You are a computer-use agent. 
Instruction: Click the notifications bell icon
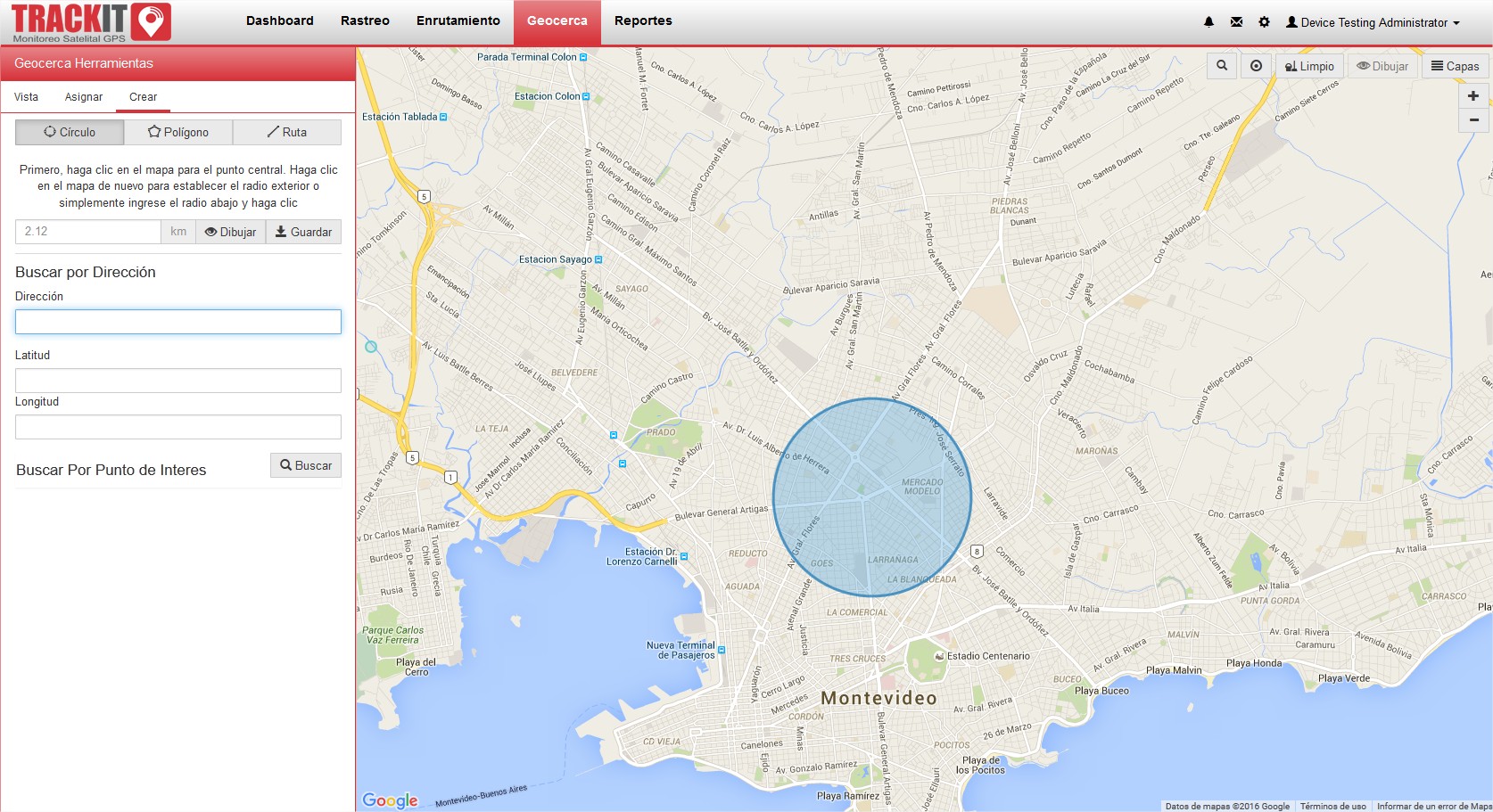click(x=1208, y=22)
